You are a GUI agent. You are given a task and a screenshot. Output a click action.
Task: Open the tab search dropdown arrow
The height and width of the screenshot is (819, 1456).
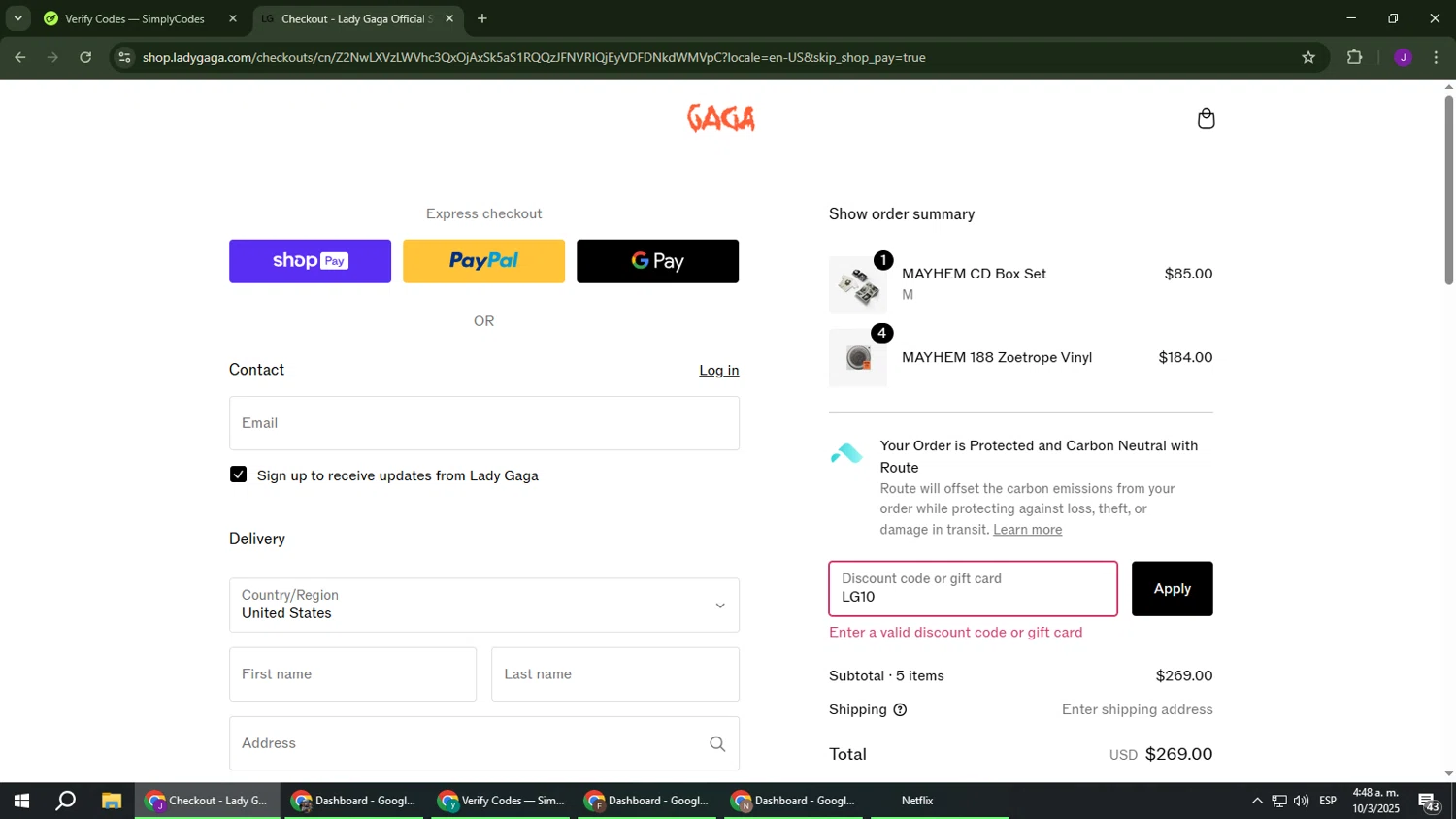(x=17, y=18)
